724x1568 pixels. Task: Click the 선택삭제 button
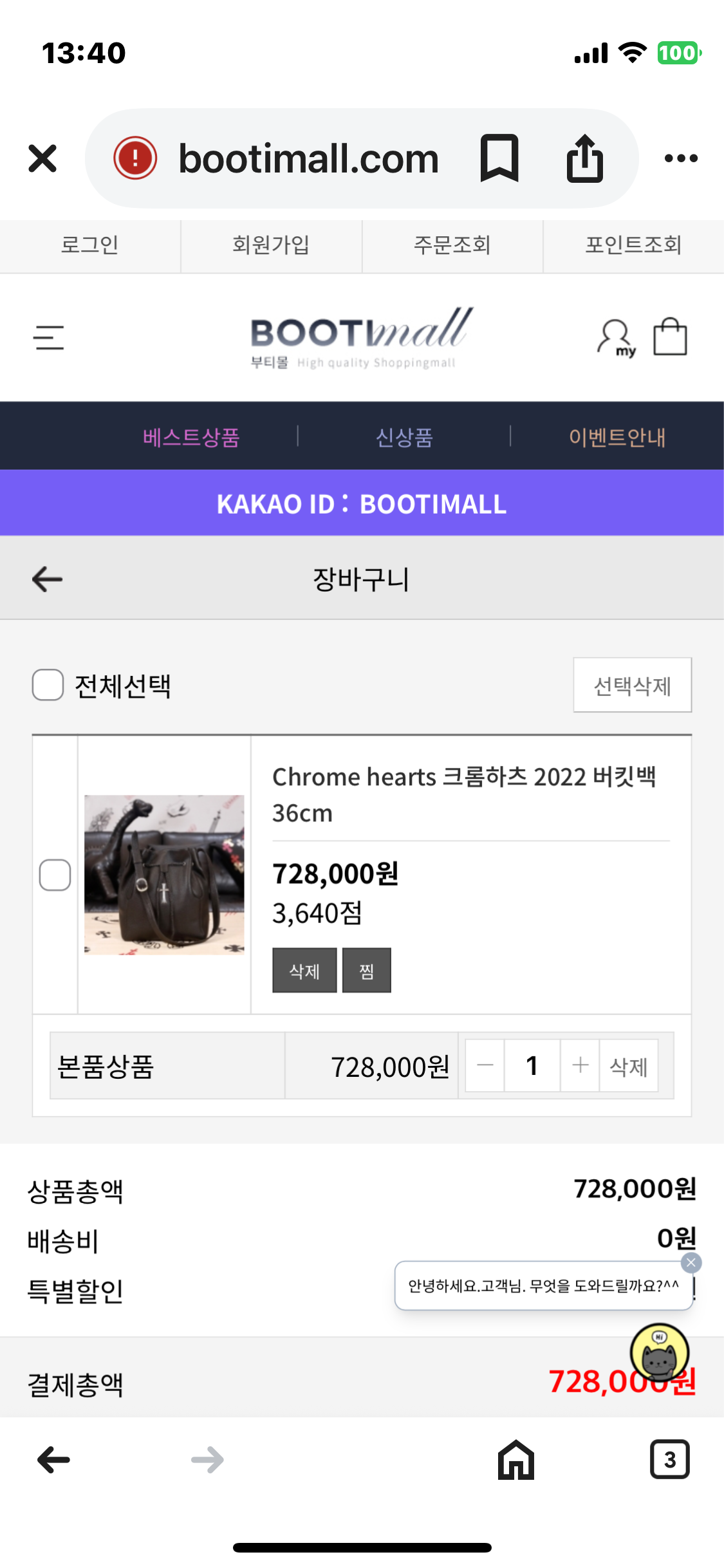pyautogui.click(x=632, y=686)
